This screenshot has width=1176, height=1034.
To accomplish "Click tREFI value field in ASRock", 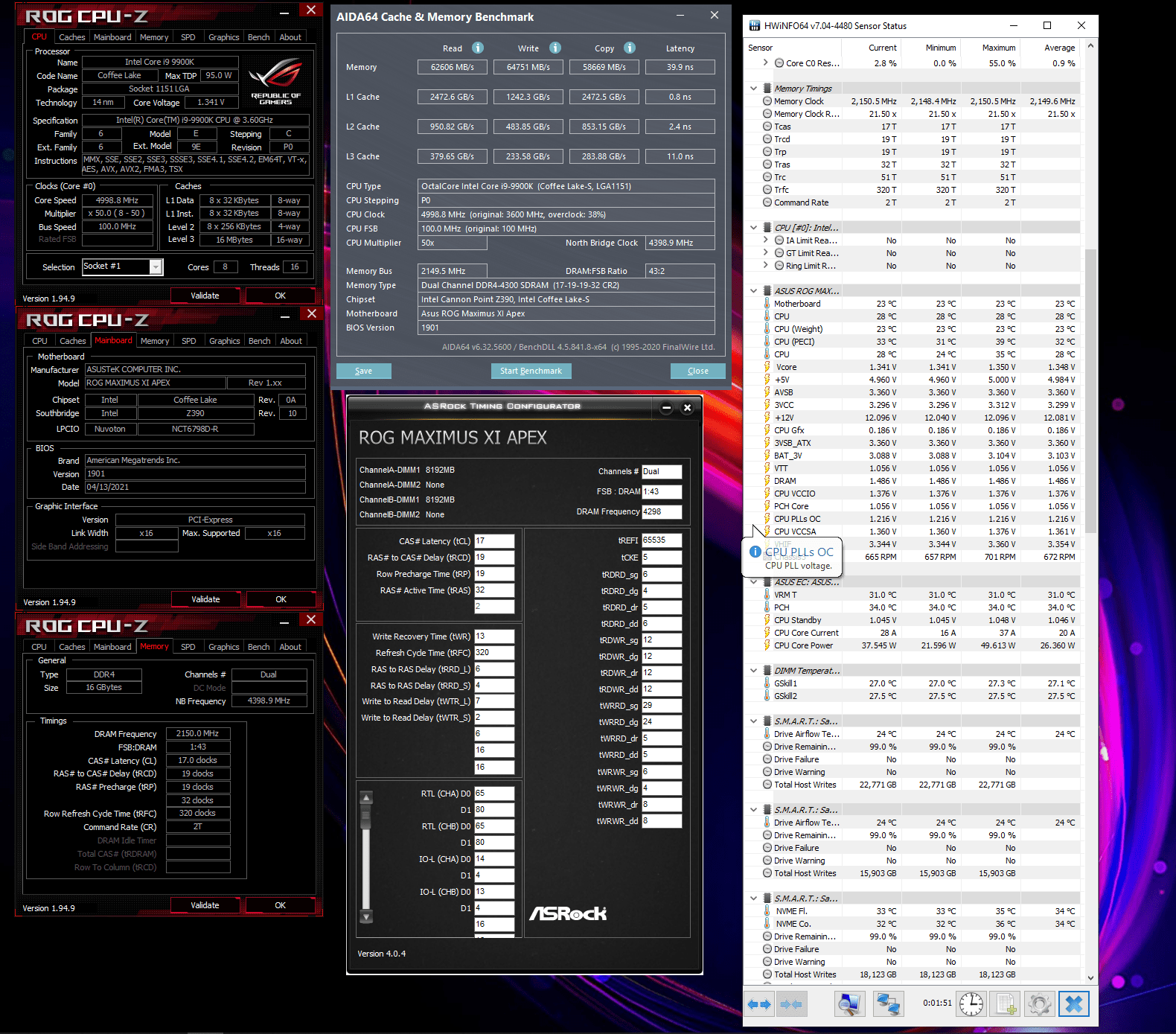I will point(662,540).
